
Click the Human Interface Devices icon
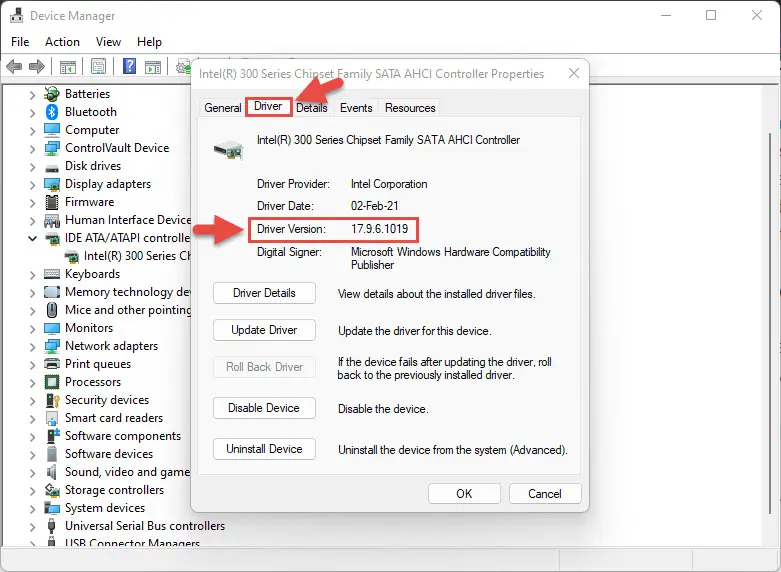click(x=52, y=220)
